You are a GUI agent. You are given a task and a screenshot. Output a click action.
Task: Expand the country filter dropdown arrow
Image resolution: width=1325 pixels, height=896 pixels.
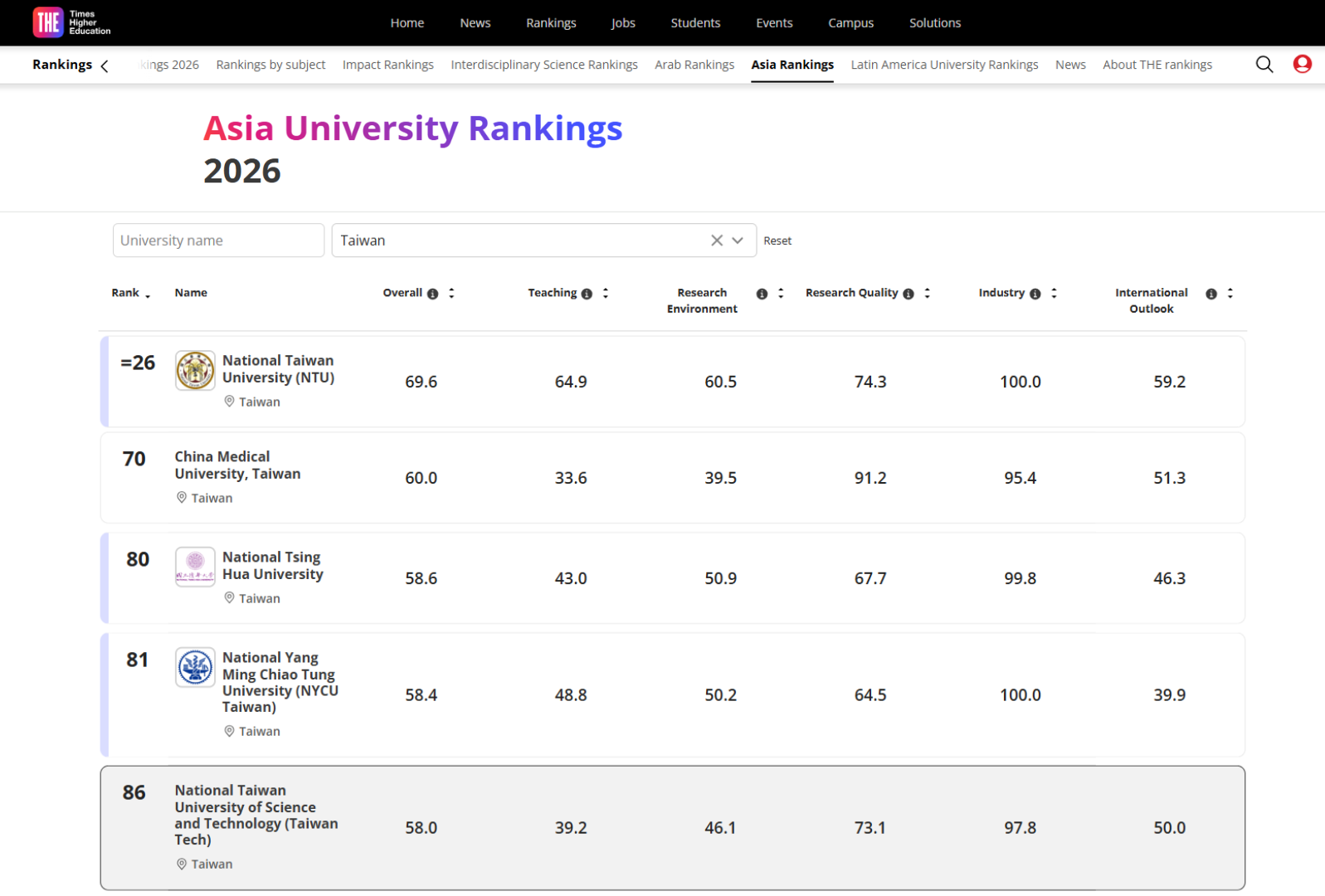click(738, 241)
